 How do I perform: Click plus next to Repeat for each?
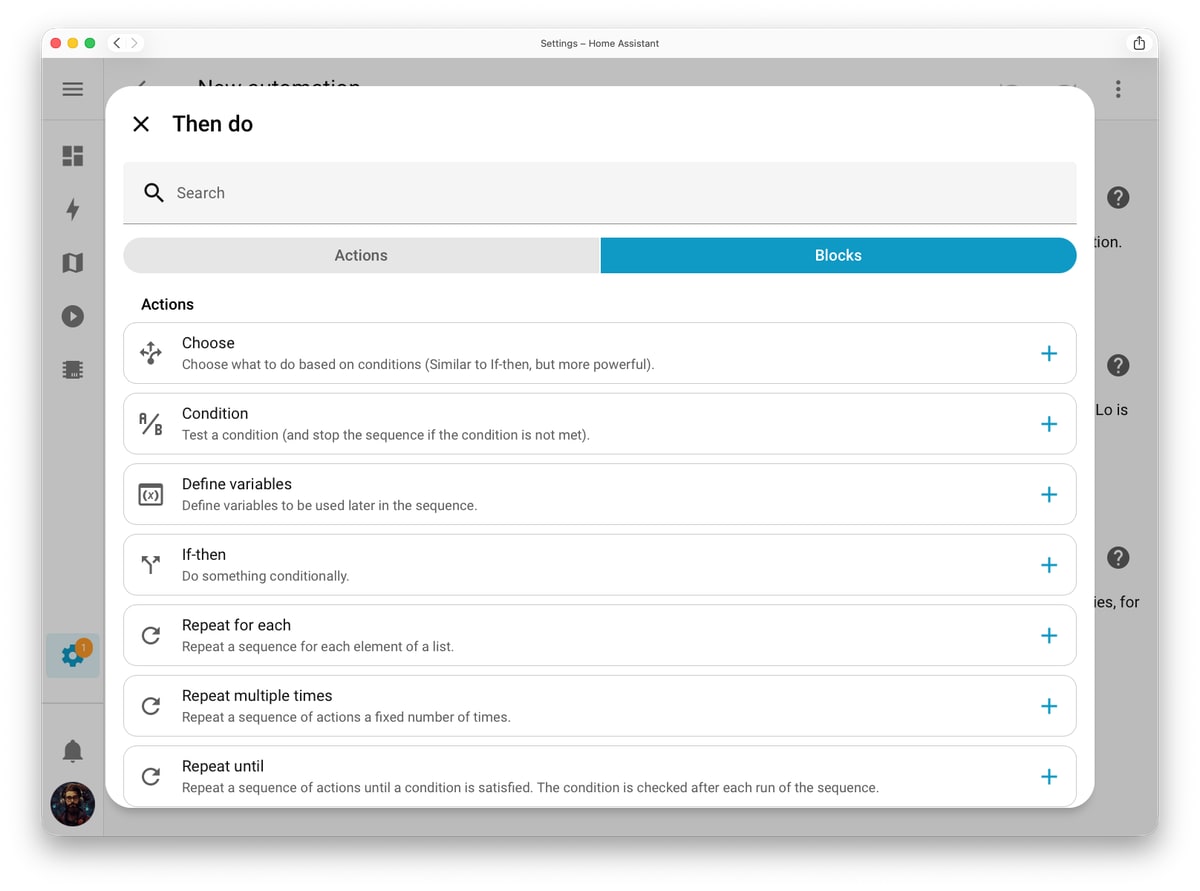[1049, 636]
